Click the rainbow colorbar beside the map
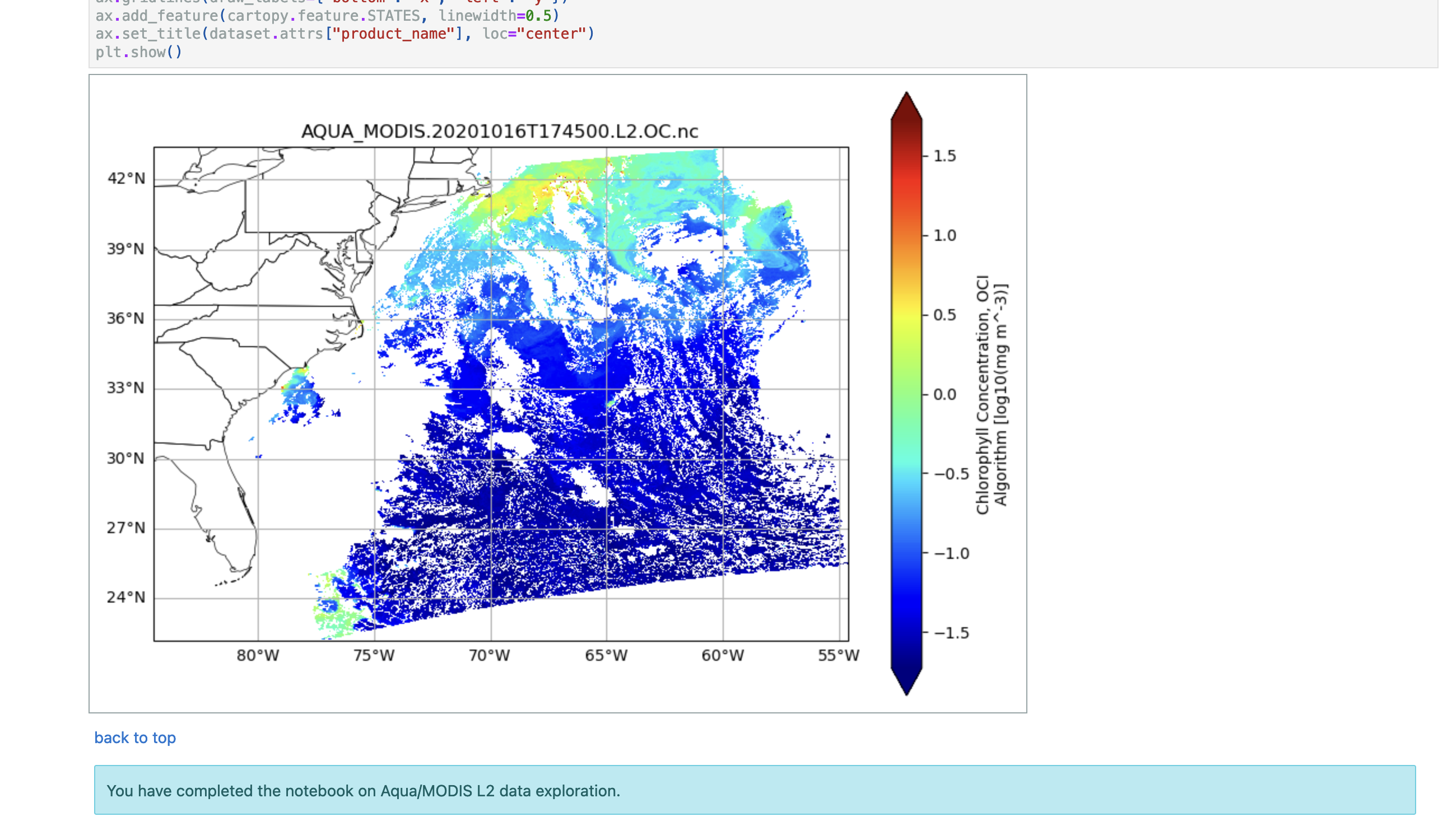Viewport: 1452px width, 840px height. tap(906, 394)
